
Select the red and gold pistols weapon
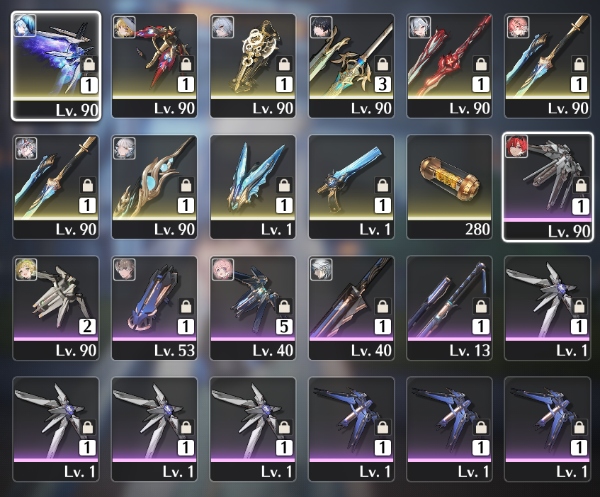[154, 66]
